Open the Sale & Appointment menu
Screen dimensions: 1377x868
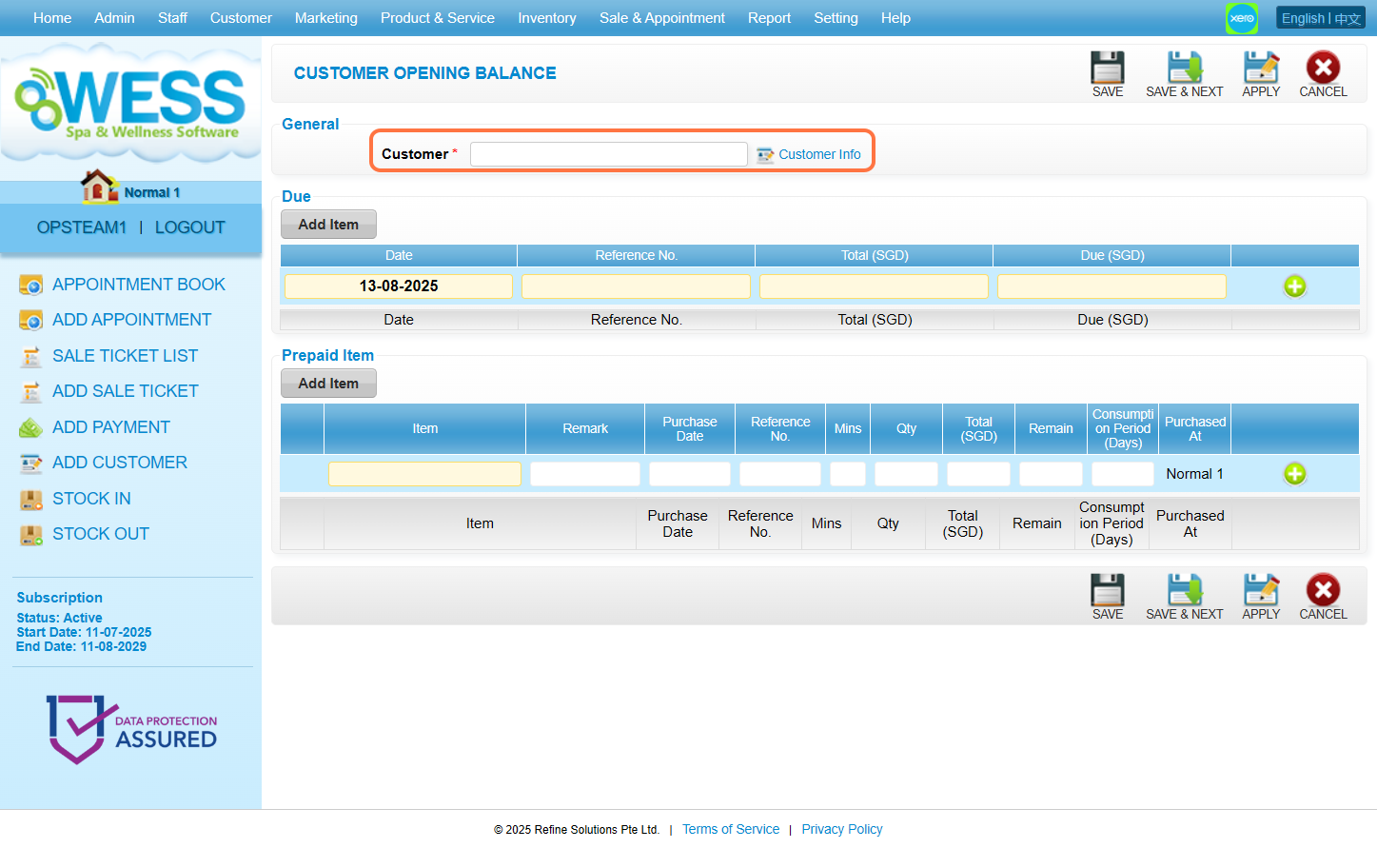click(661, 18)
